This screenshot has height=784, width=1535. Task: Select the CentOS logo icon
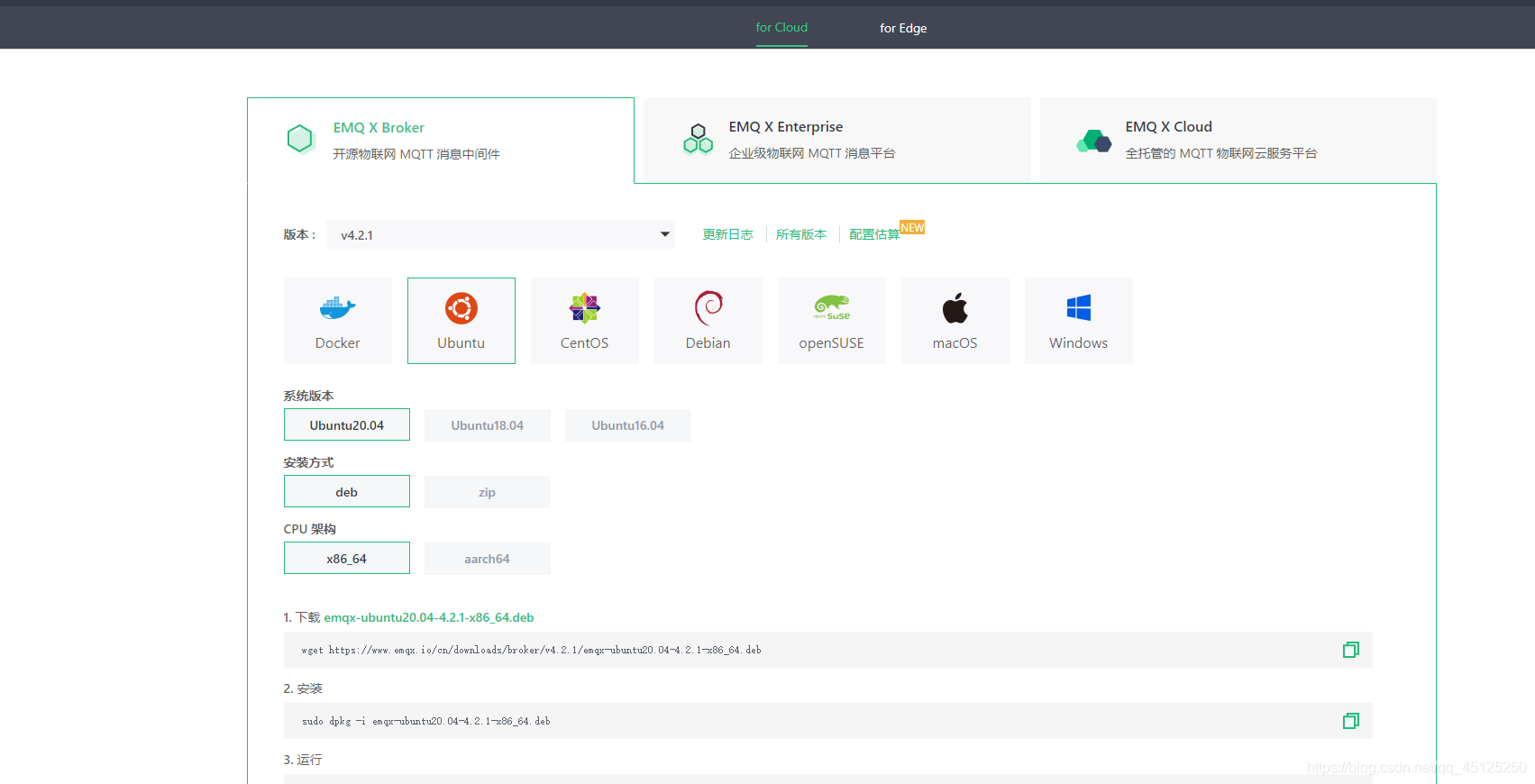(585, 308)
